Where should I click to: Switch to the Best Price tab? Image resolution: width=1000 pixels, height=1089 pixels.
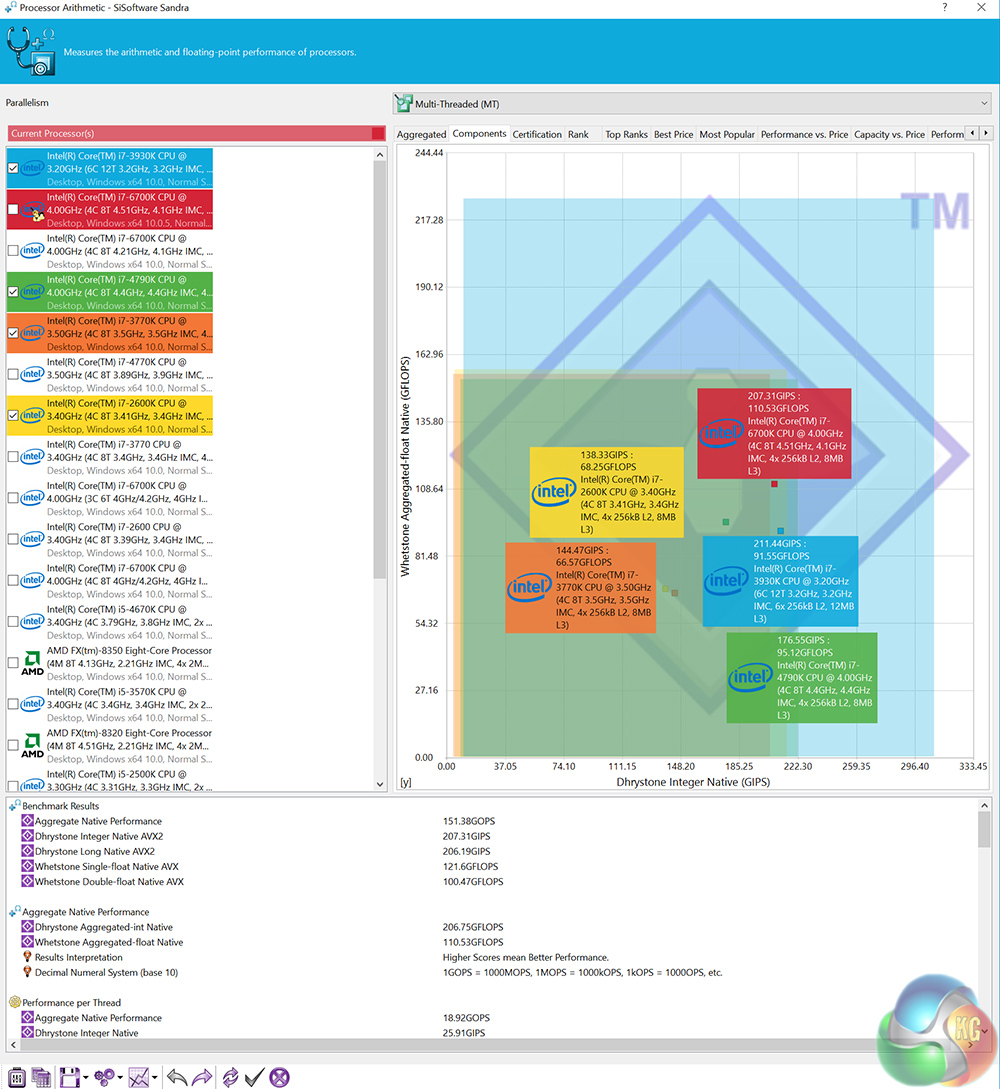[x=674, y=134]
